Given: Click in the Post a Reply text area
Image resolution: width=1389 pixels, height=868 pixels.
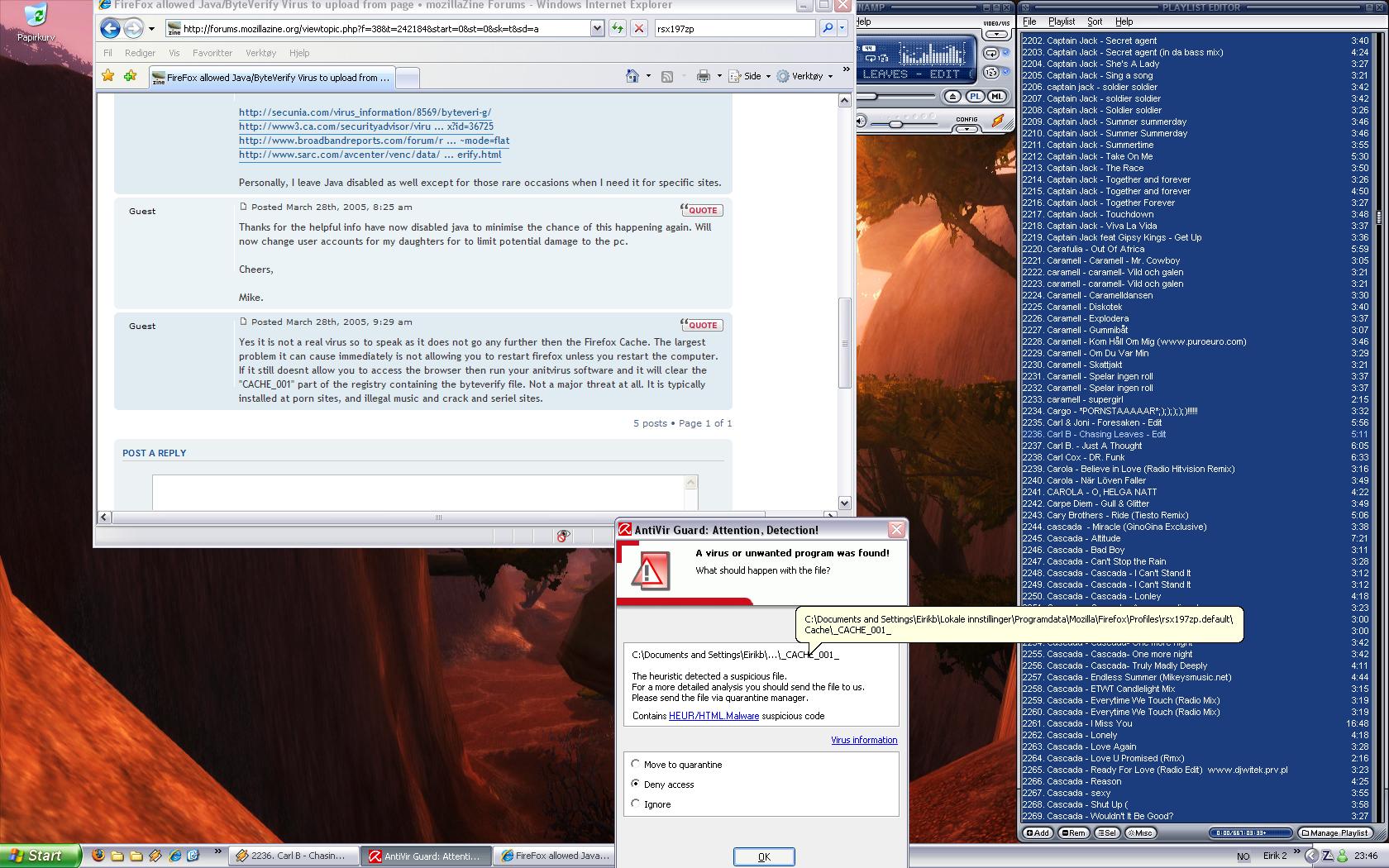Looking at the screenshot, I should point(418,493).
